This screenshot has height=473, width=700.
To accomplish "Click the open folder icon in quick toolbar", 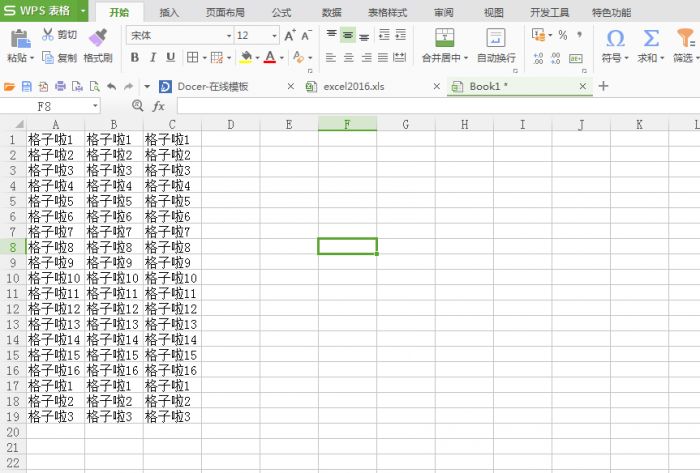I will [9, 86].
